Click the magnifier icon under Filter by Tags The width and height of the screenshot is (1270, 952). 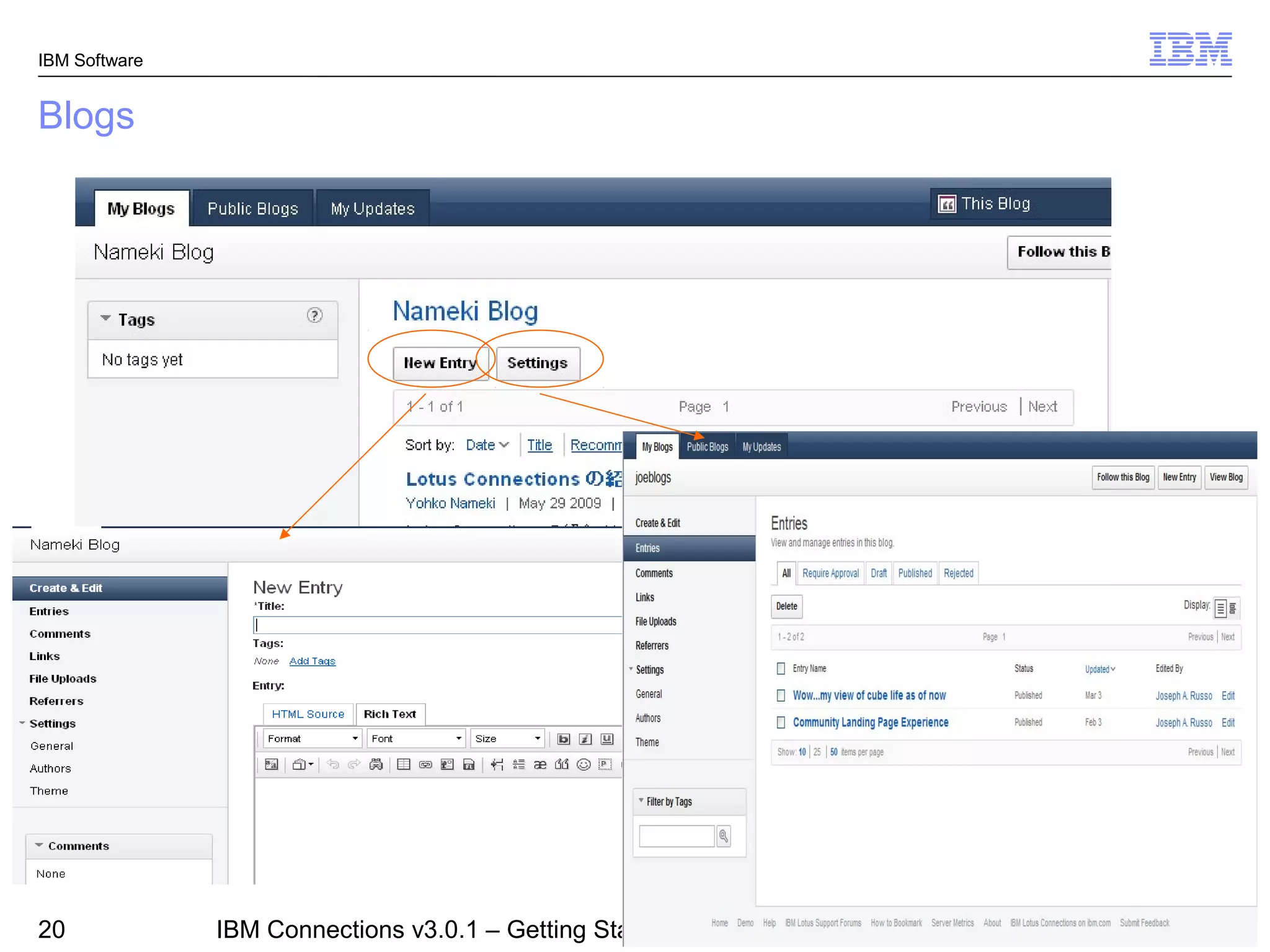click(x=724, y=836)
